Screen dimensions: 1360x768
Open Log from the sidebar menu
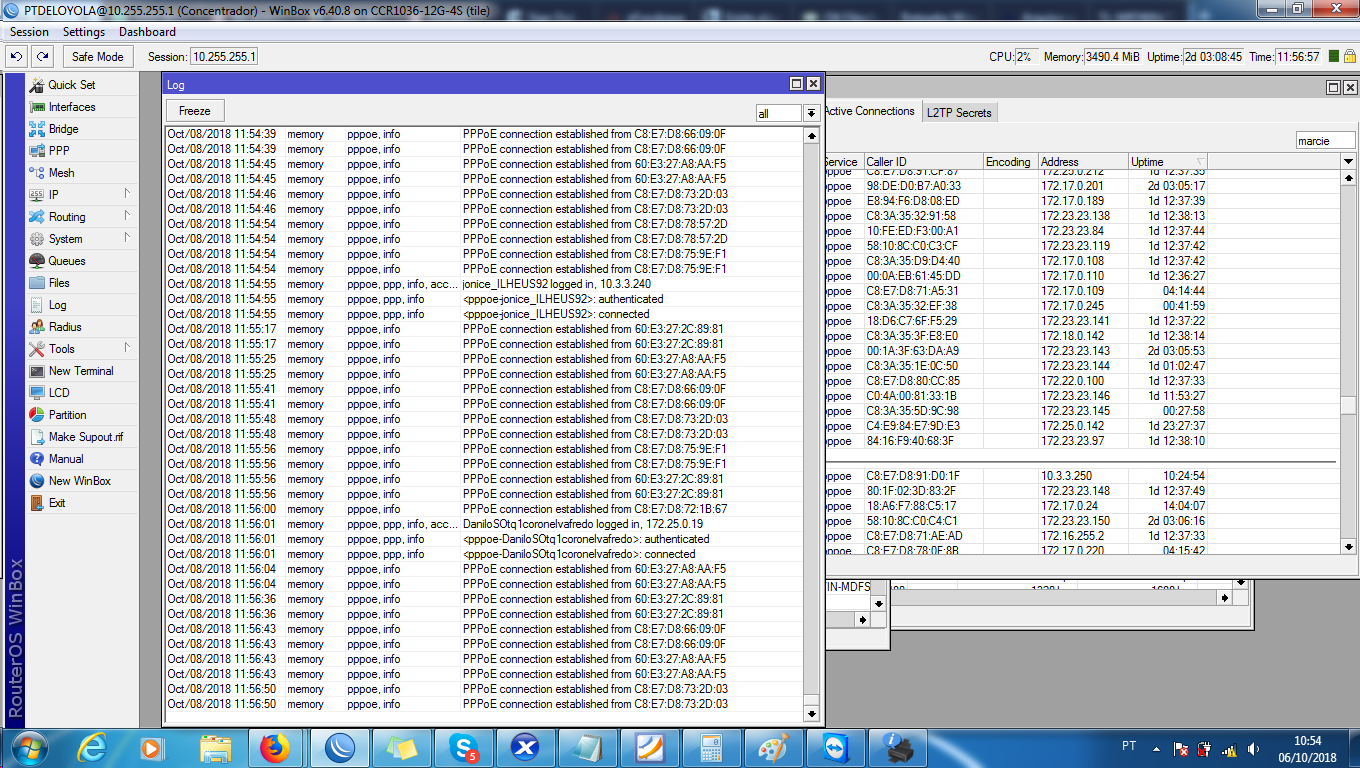(x=58, y=305)
